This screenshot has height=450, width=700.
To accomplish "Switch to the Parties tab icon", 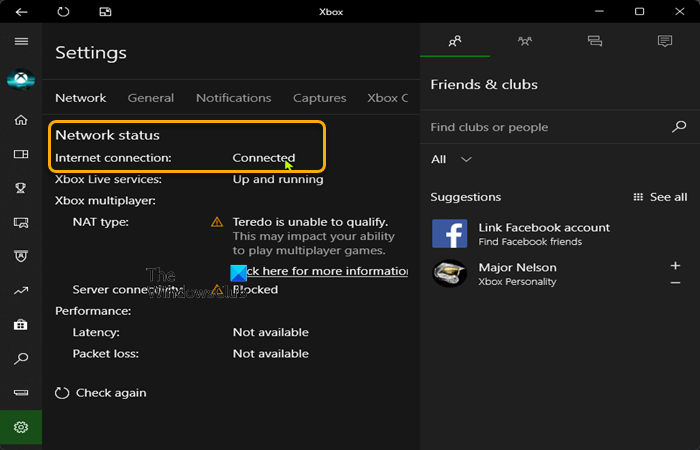I will tap(525, 41).
